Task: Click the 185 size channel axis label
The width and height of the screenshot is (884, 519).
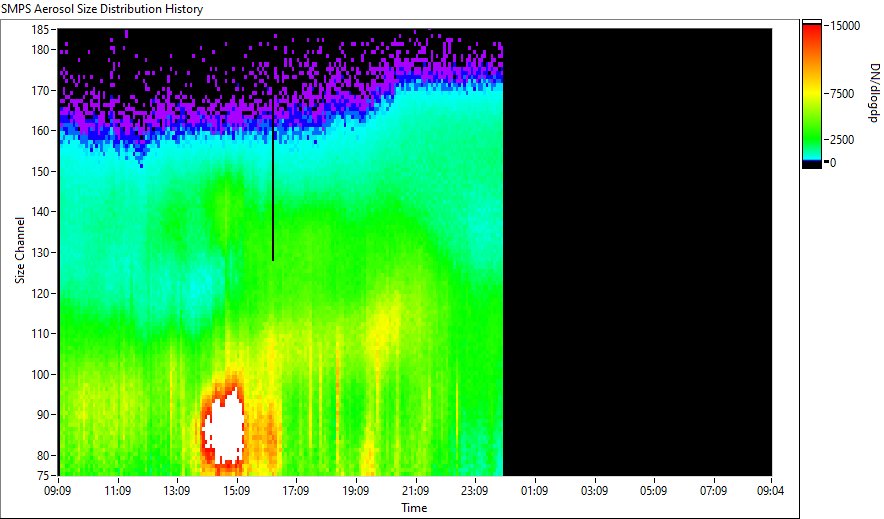Action: [x=41, y=30]
